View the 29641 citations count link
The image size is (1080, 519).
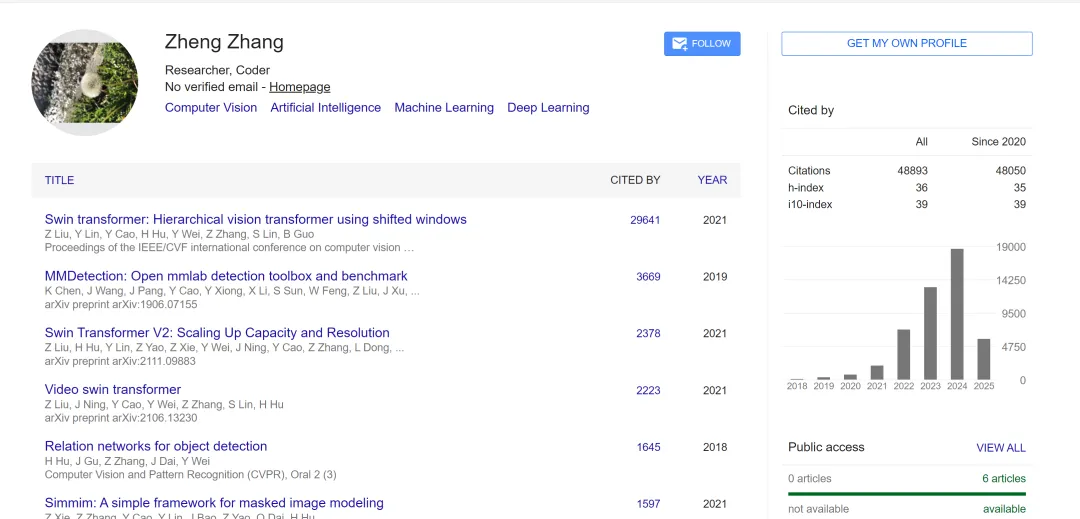(645, 220)
